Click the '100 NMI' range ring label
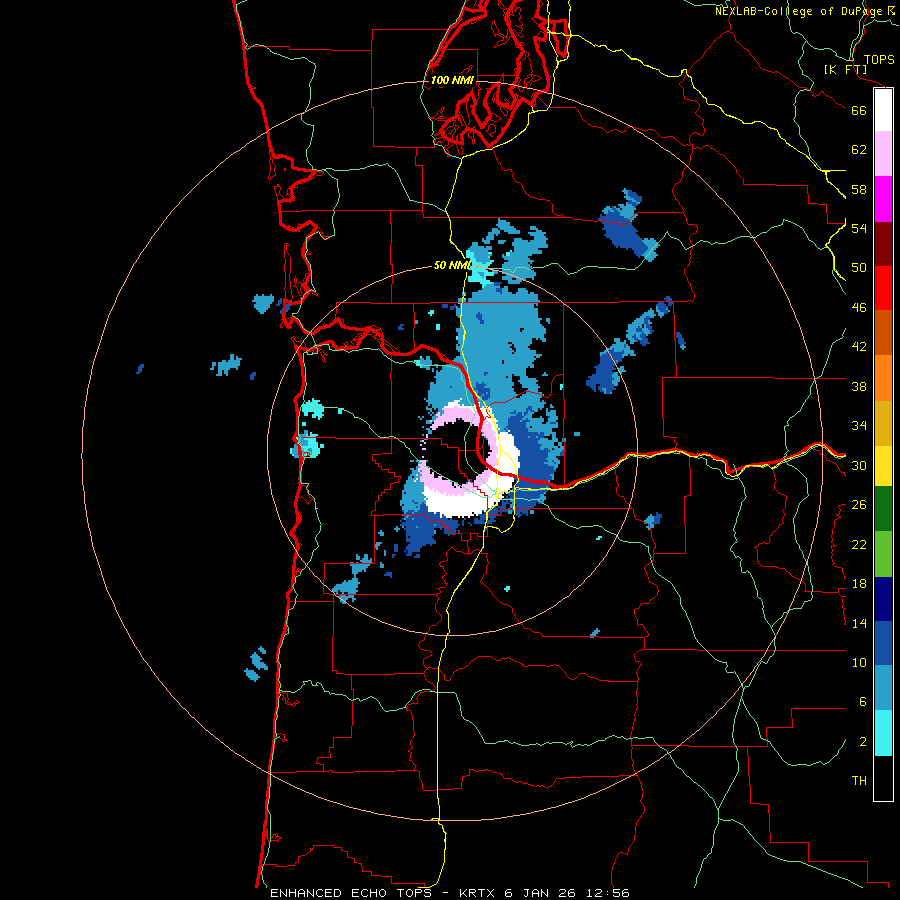The height and width of the screenshot is (900, 900). pos(452,80)
